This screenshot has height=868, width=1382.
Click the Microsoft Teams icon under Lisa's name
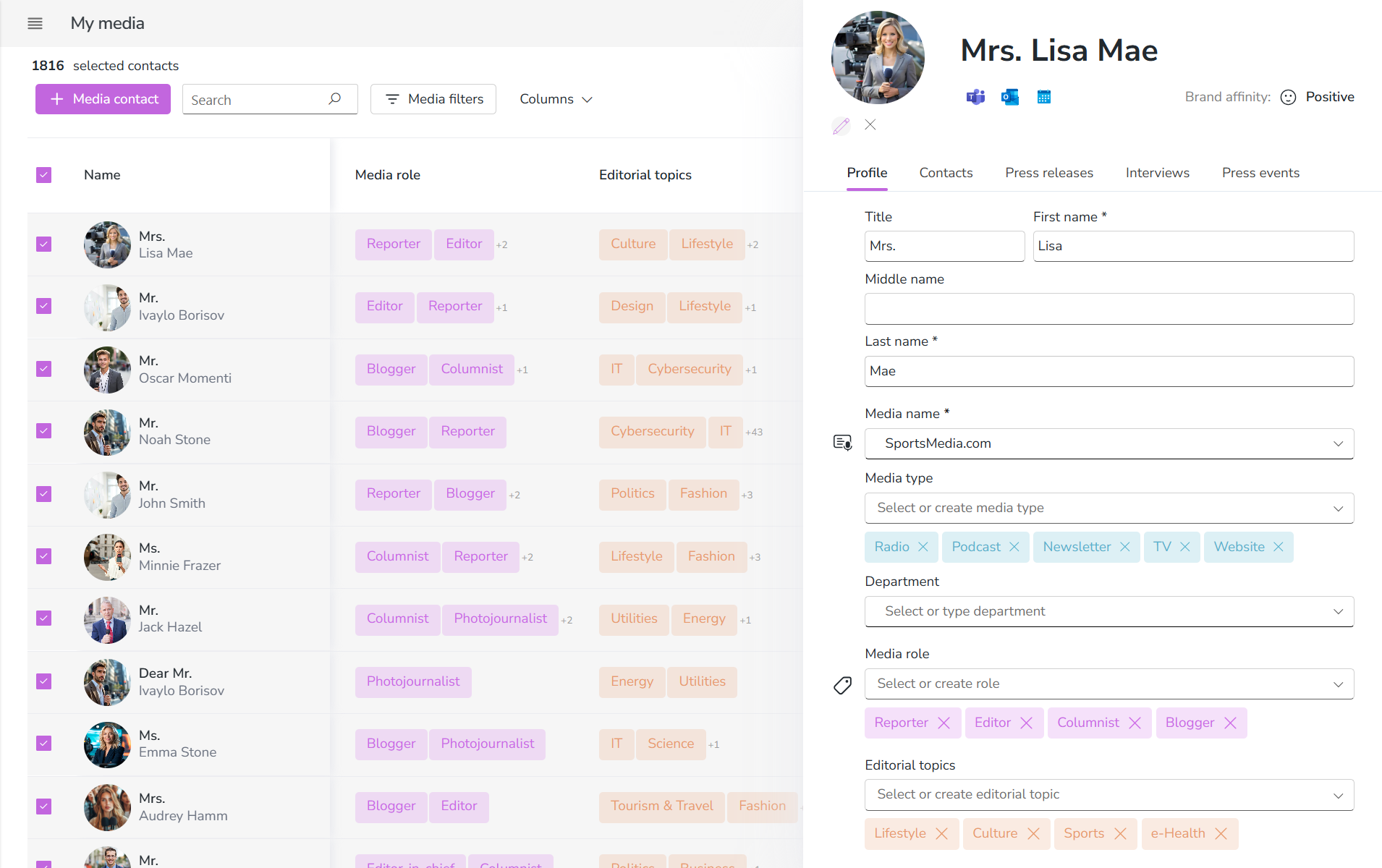pos(975,96)
